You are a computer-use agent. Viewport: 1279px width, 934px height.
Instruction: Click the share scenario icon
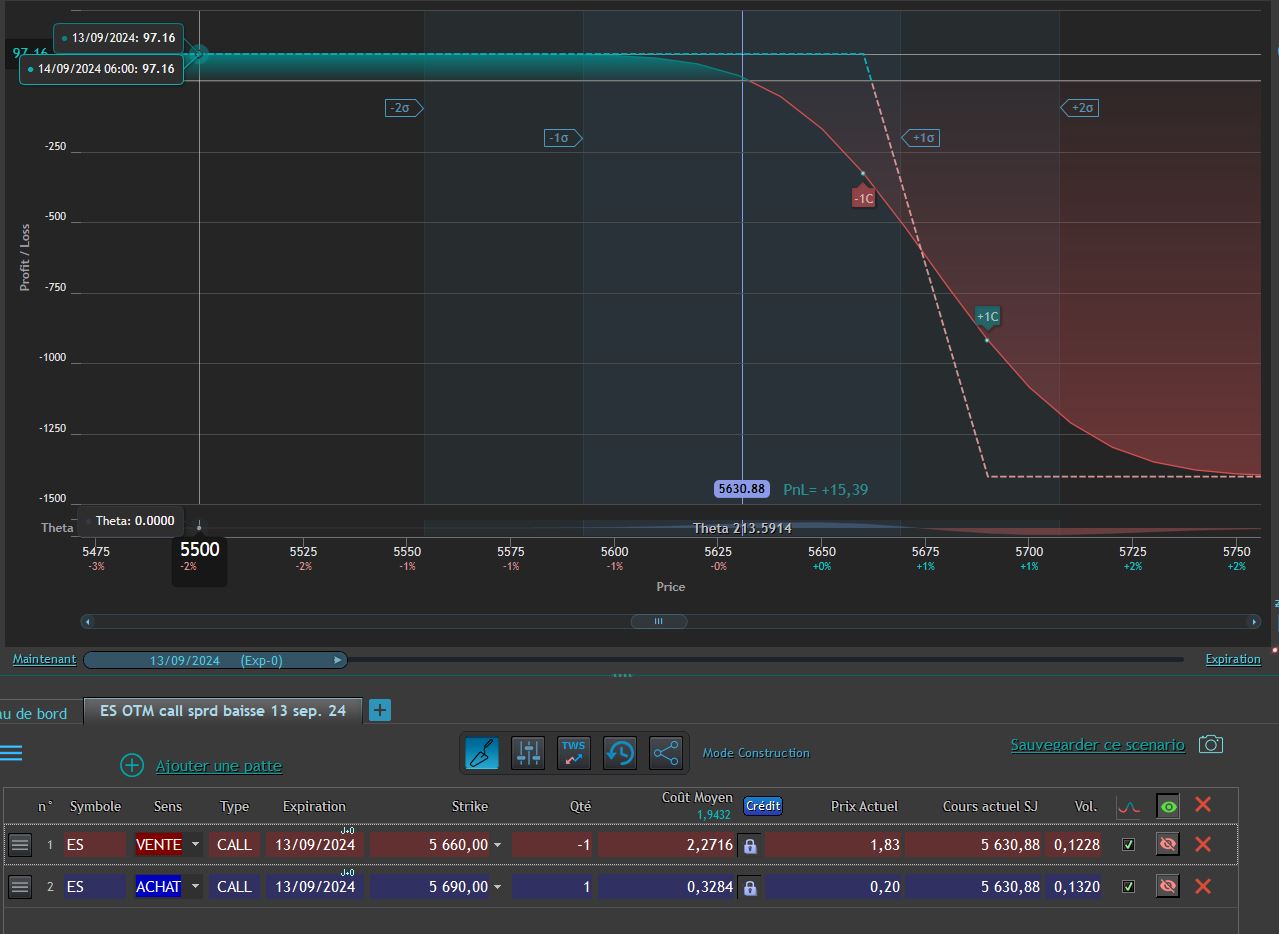click(x=665, y=753)
